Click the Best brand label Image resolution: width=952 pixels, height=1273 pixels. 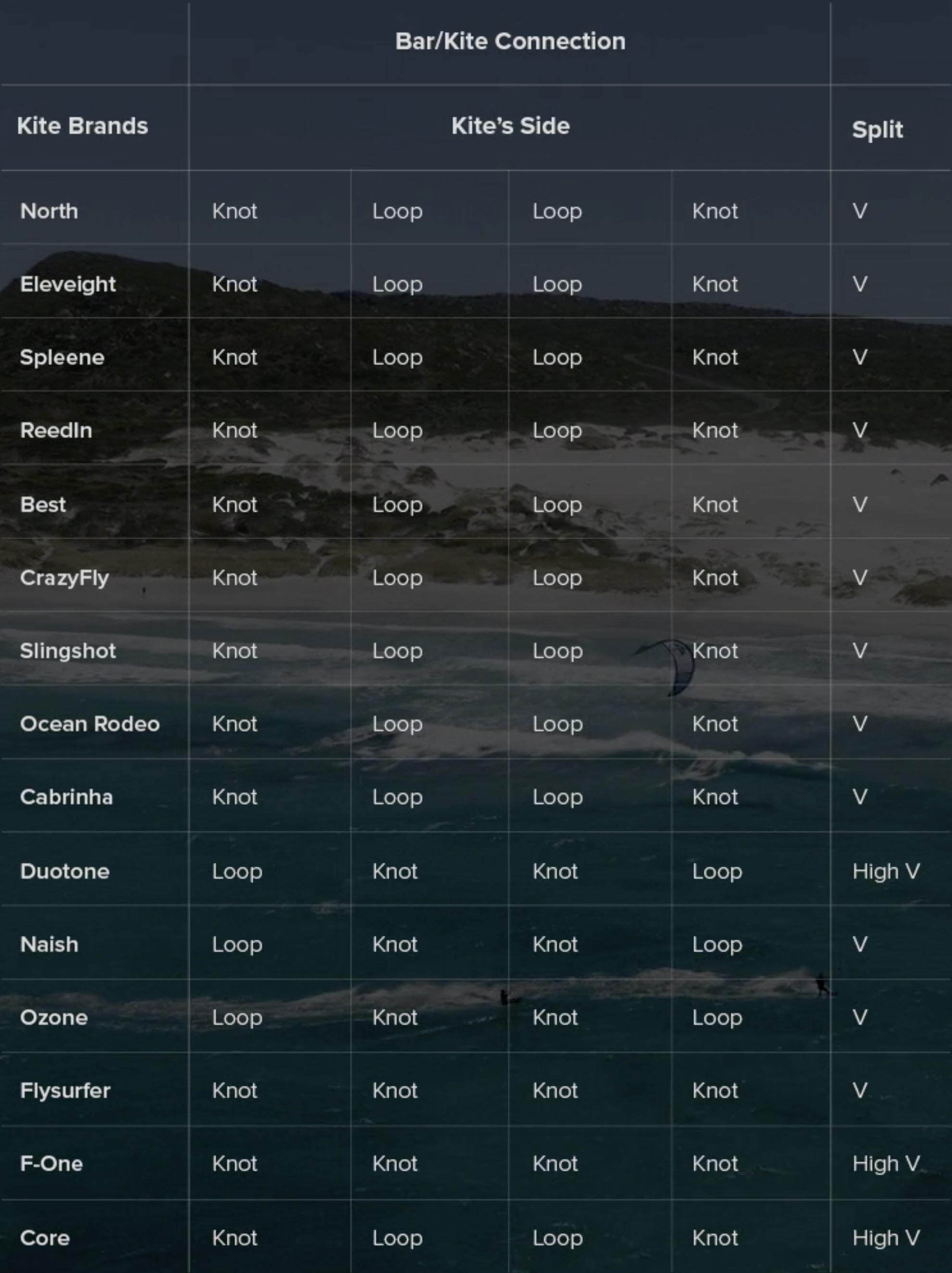43,505
